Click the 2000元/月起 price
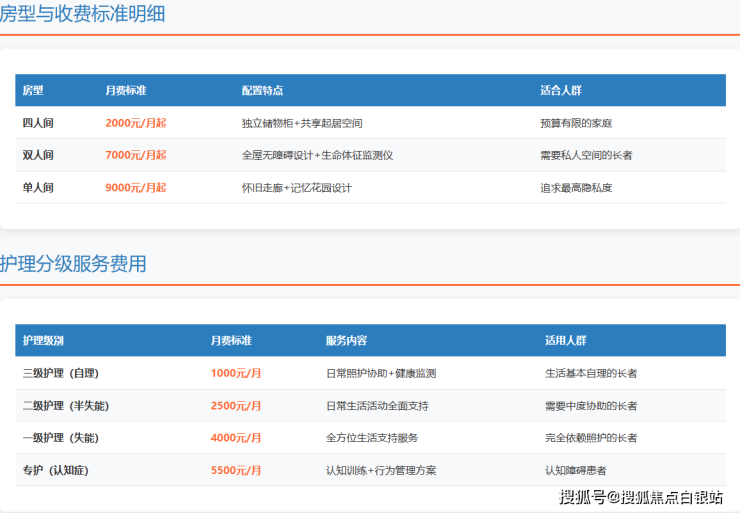This screenshot has height=513, width=740. (135, 123)
